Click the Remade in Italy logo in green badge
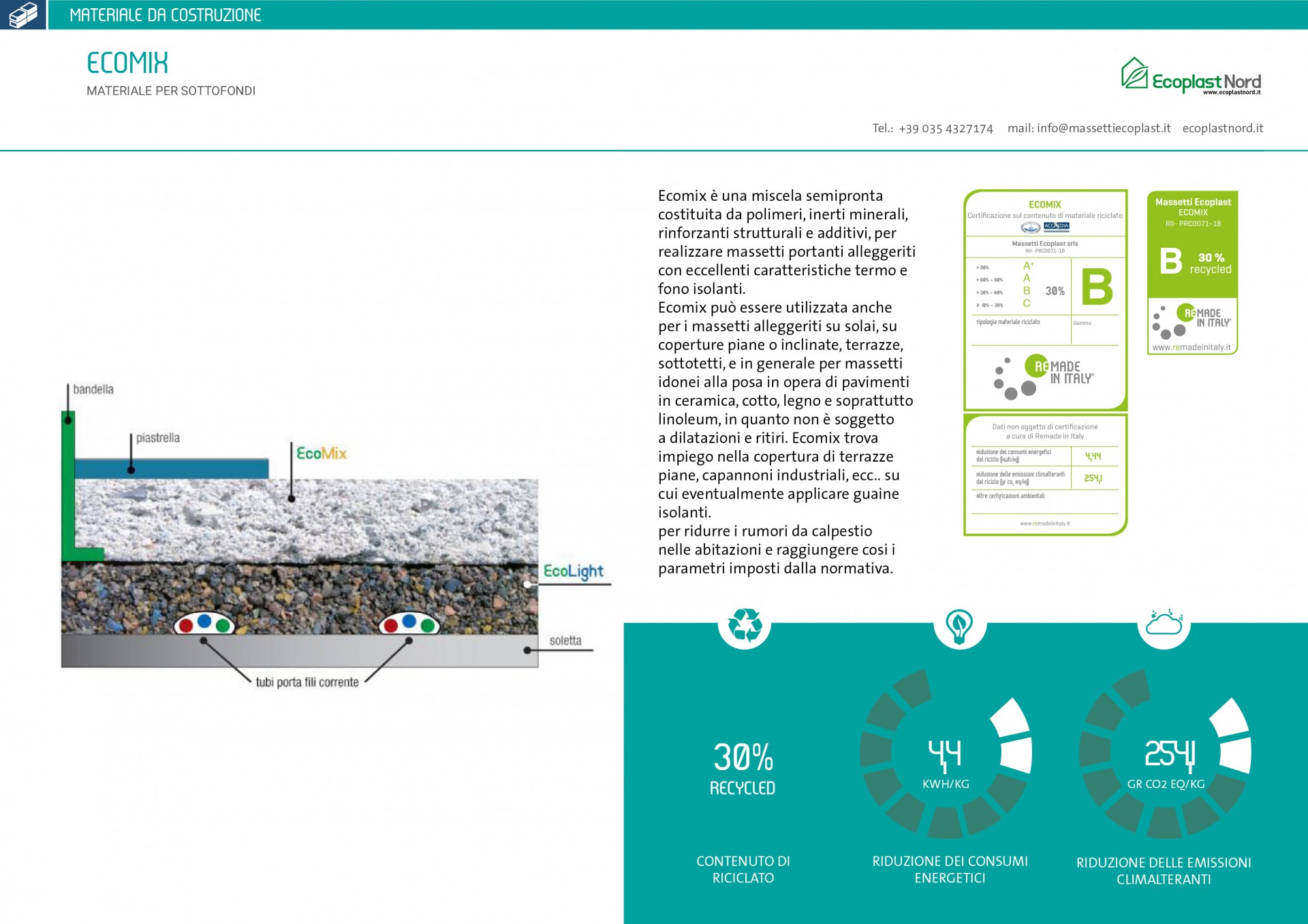The width and height of the screenshot is (1308, 924). 1192,321
